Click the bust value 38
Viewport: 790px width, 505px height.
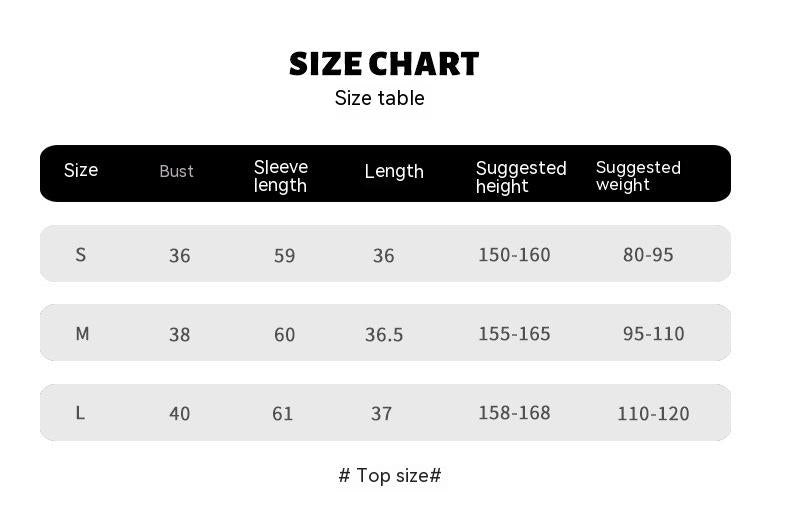pos(179,334)
